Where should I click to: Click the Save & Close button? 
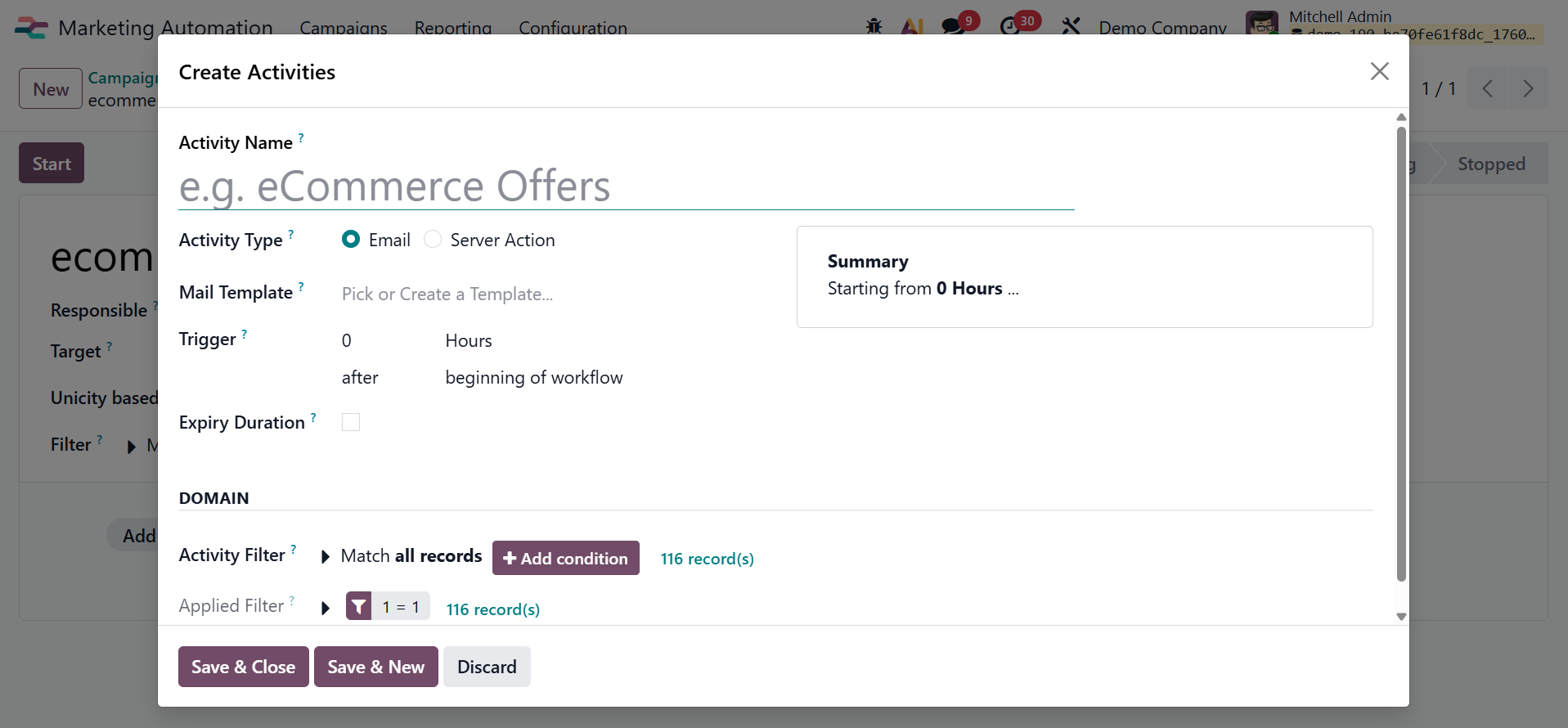(243, 667)
